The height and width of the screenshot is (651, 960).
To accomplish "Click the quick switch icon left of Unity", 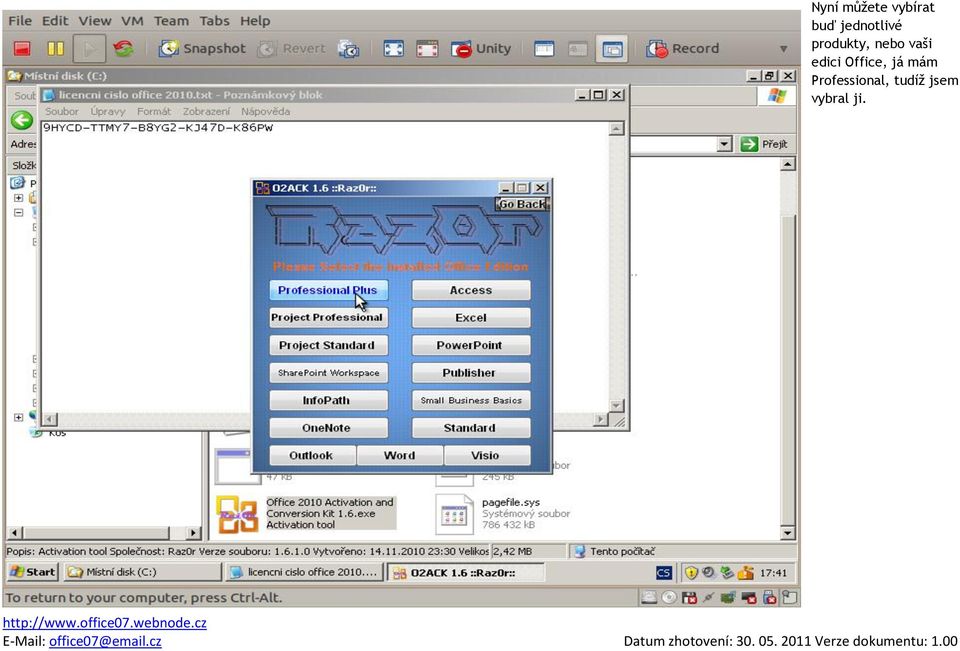I will pyautogui.click(x=427, y=48).
